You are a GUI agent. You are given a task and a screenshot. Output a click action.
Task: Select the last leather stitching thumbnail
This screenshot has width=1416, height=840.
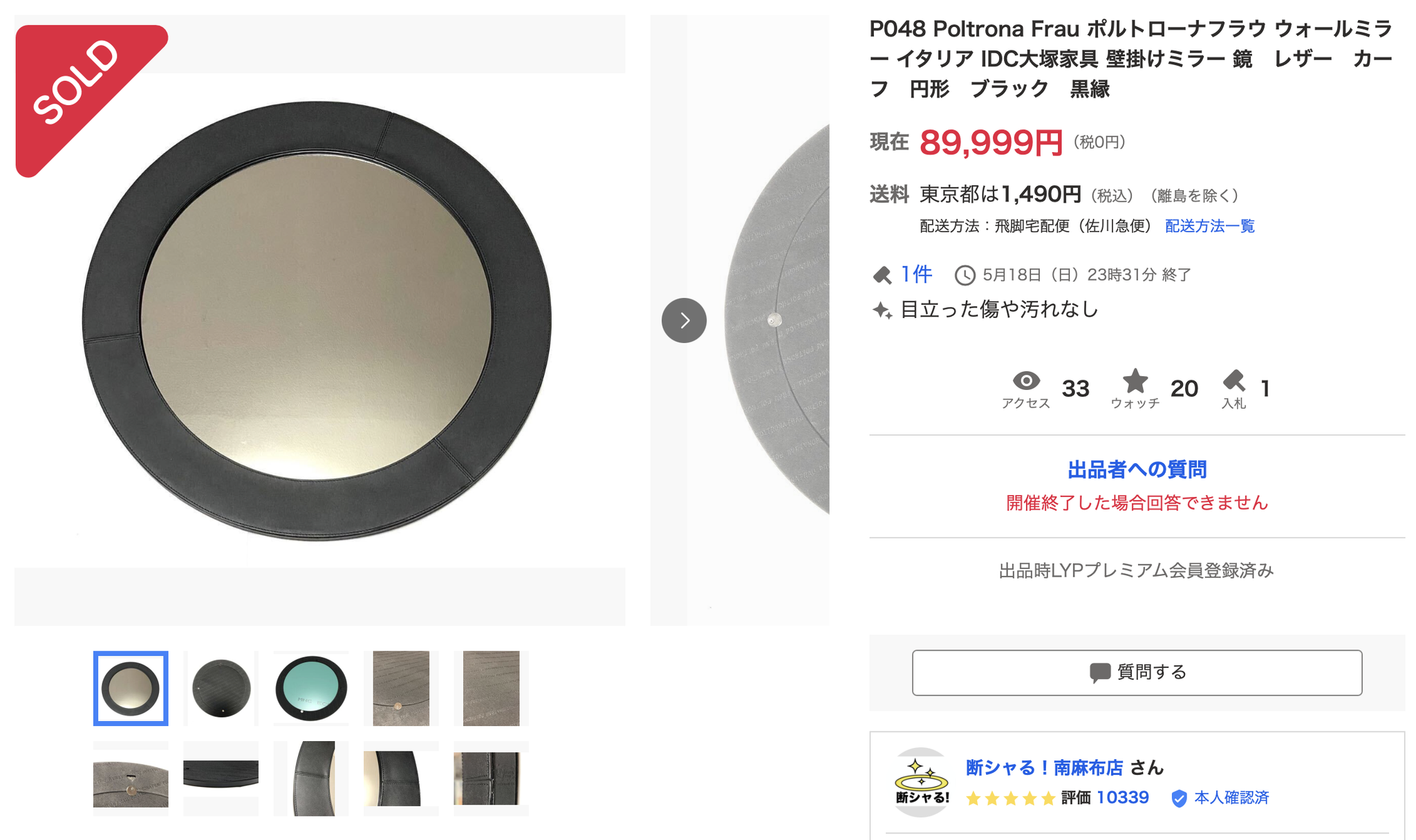point(491,778)
